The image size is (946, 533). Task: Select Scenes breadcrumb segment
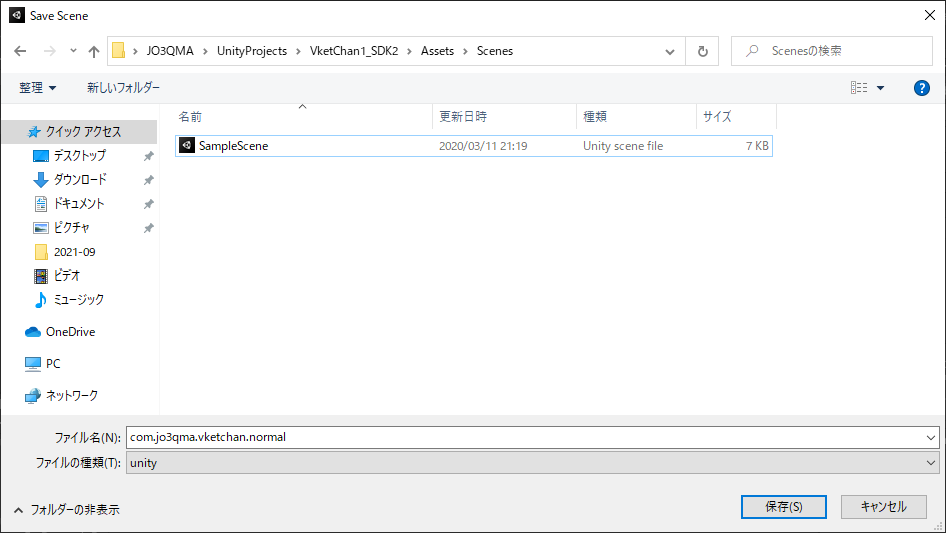pyautogui.click(x=495, y=51)
